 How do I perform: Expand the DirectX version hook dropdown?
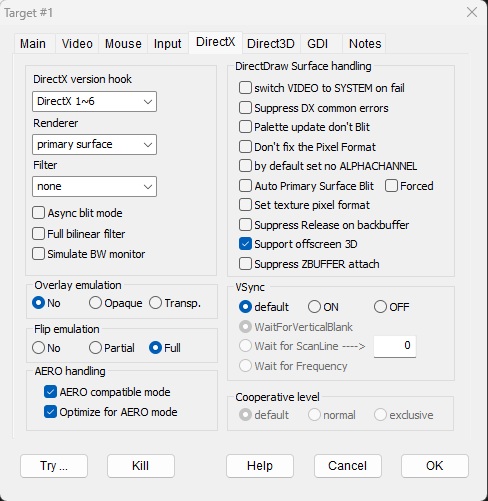[x=94, y=101]
